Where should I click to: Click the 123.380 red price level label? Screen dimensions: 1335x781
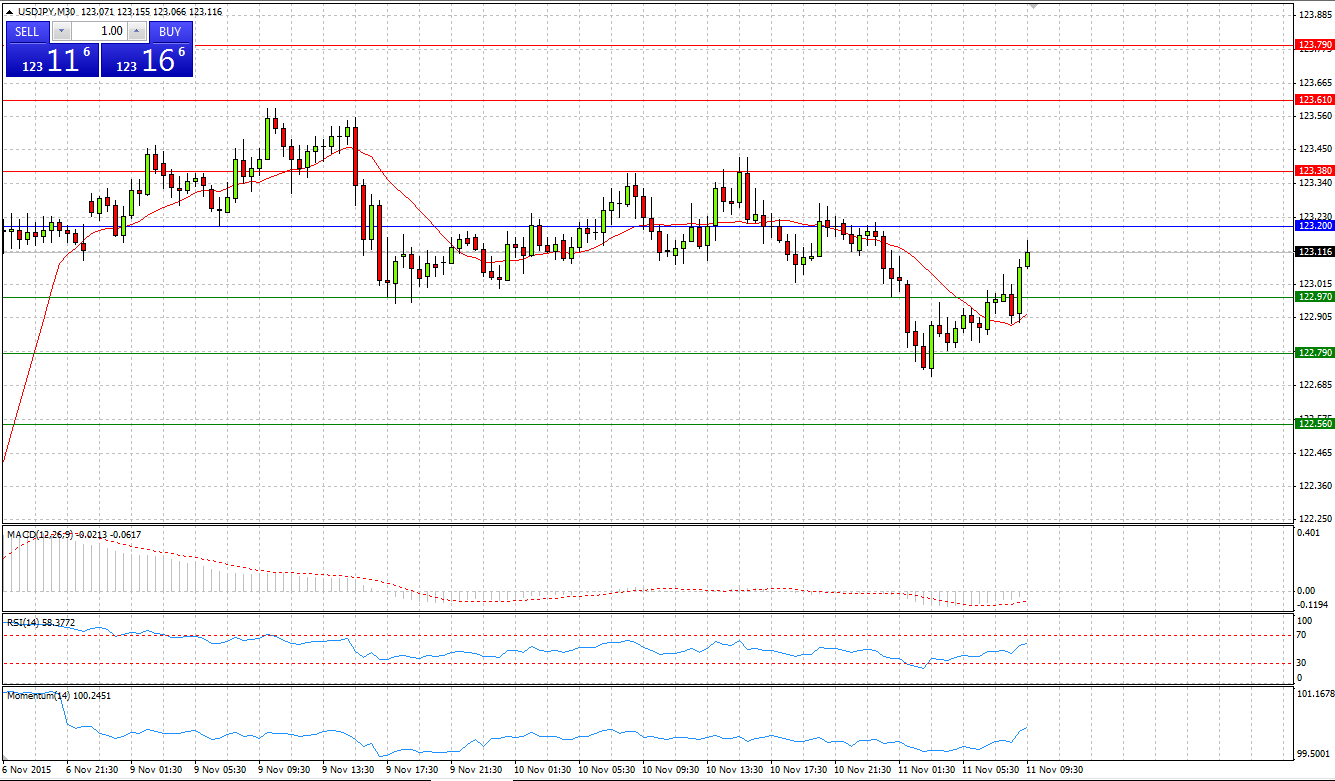[x=1314, y=171]
